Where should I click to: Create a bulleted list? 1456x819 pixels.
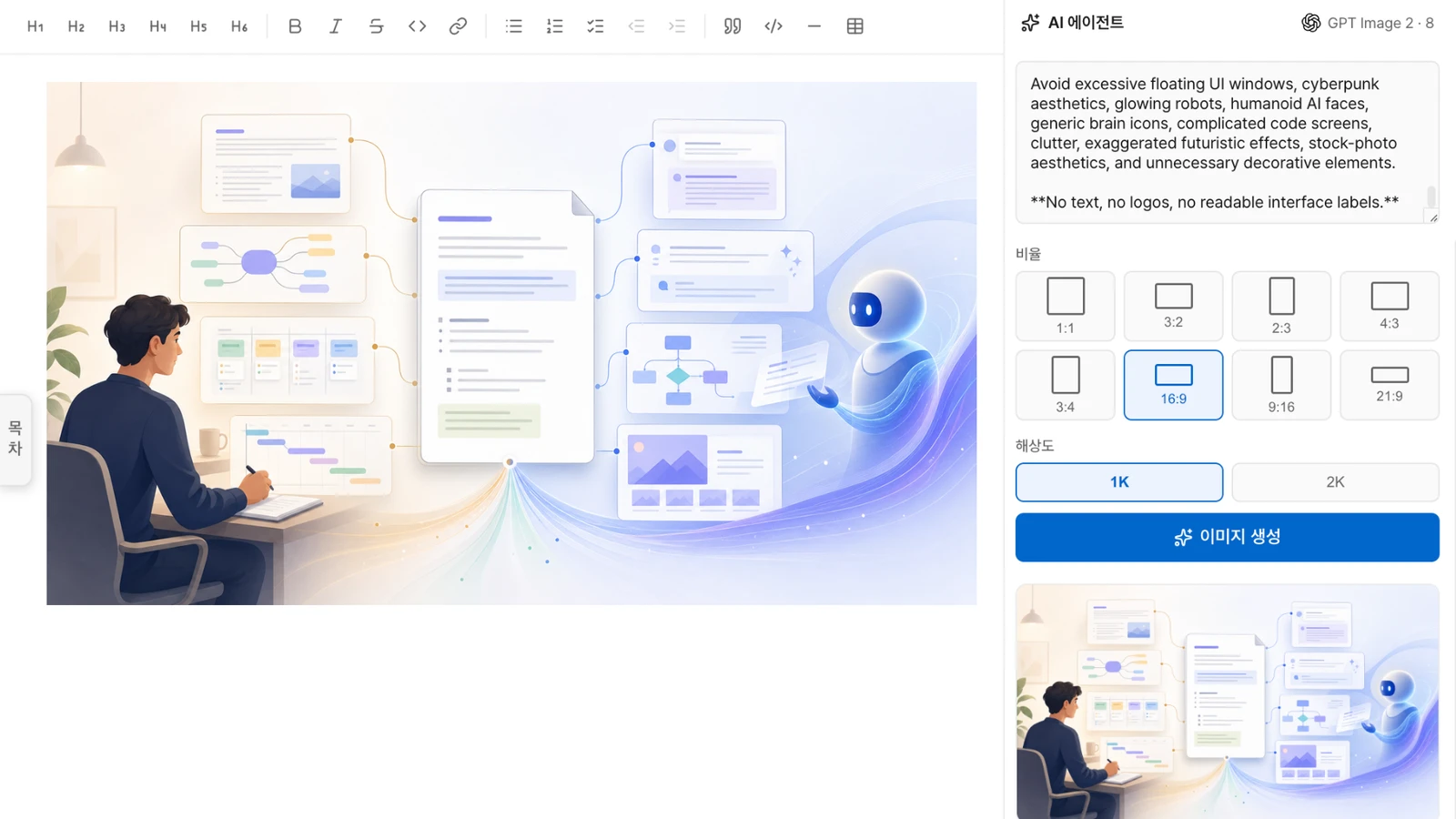514,26
